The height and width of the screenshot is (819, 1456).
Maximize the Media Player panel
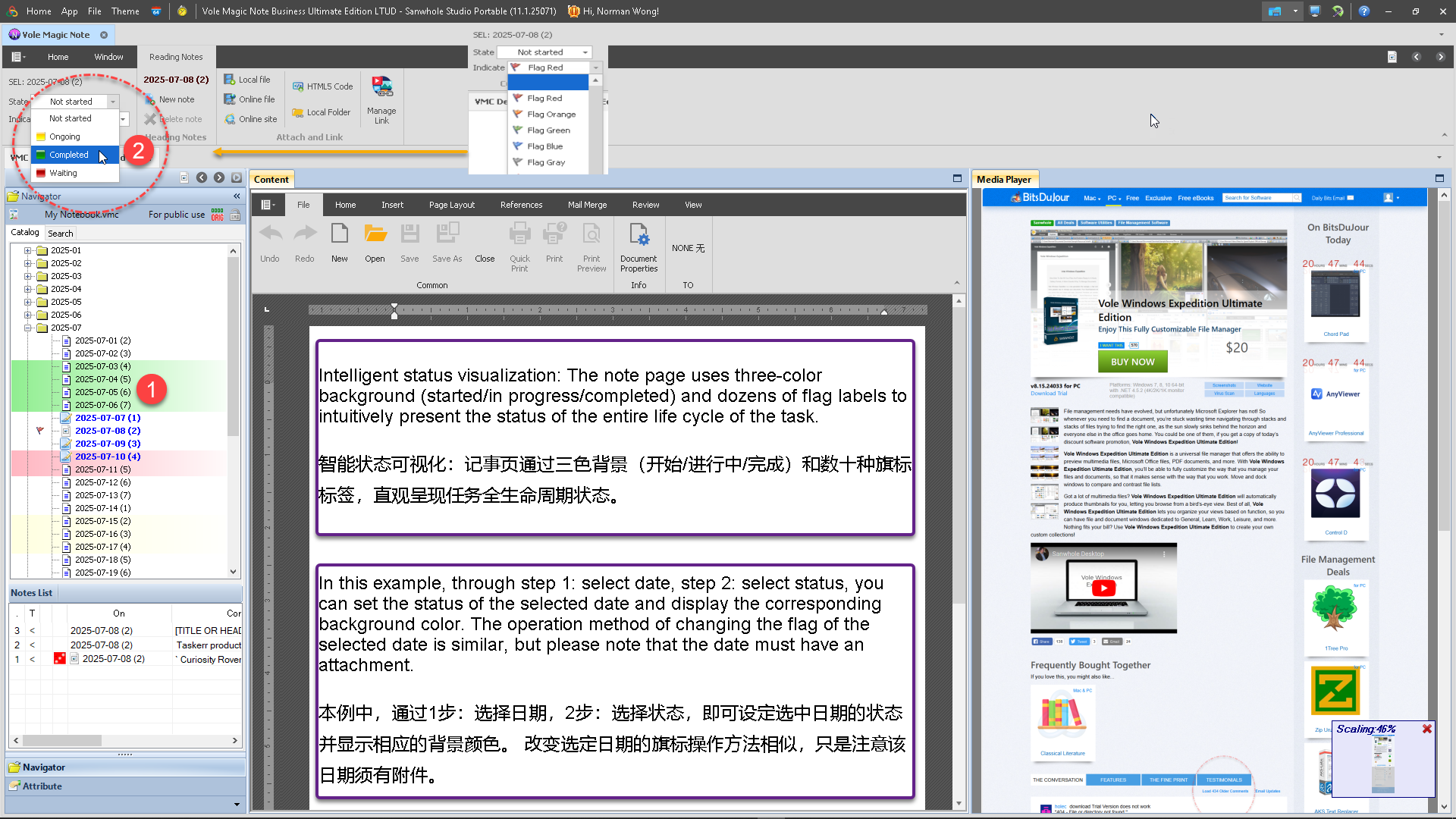(x=1439, y=178)
